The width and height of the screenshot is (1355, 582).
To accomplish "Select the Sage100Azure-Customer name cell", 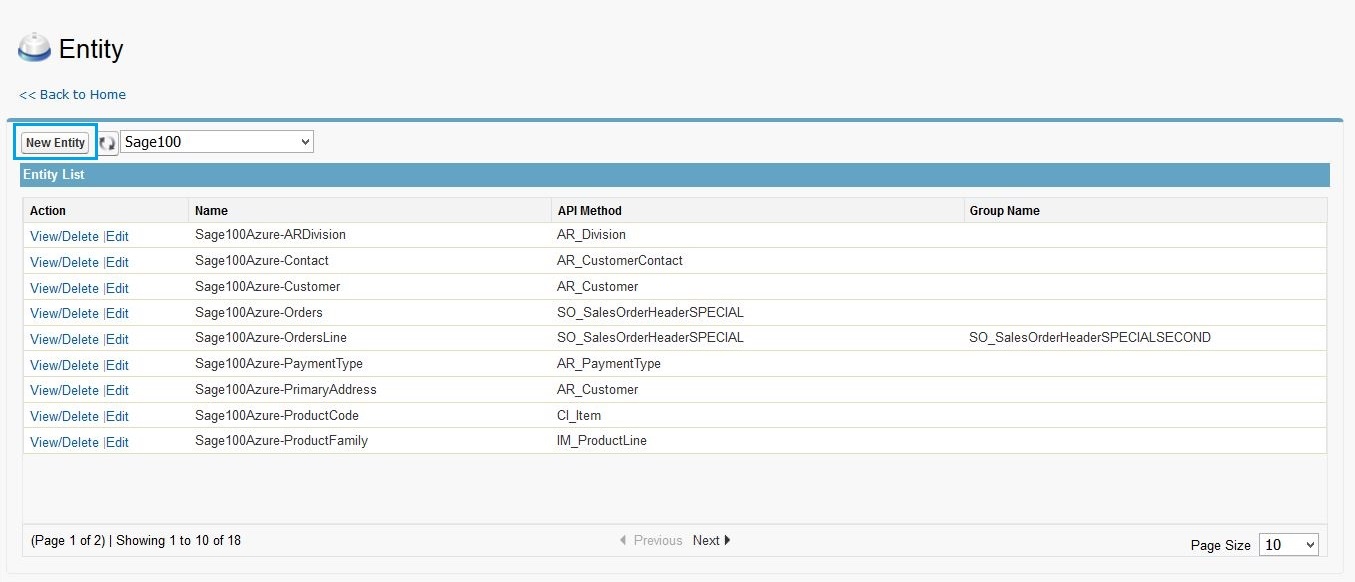I will (370, 286).
